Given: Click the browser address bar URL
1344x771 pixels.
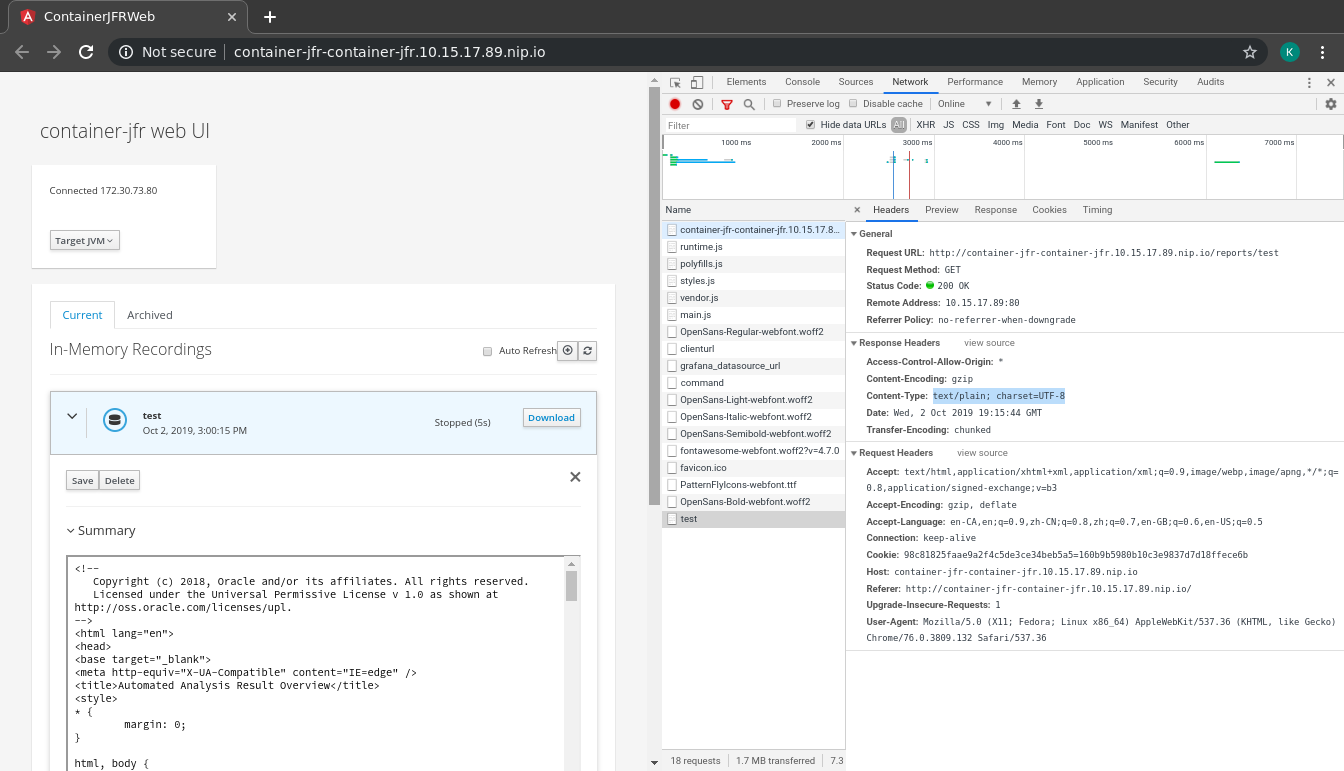Looking at the screenshot, I should [x=390, y=52].
